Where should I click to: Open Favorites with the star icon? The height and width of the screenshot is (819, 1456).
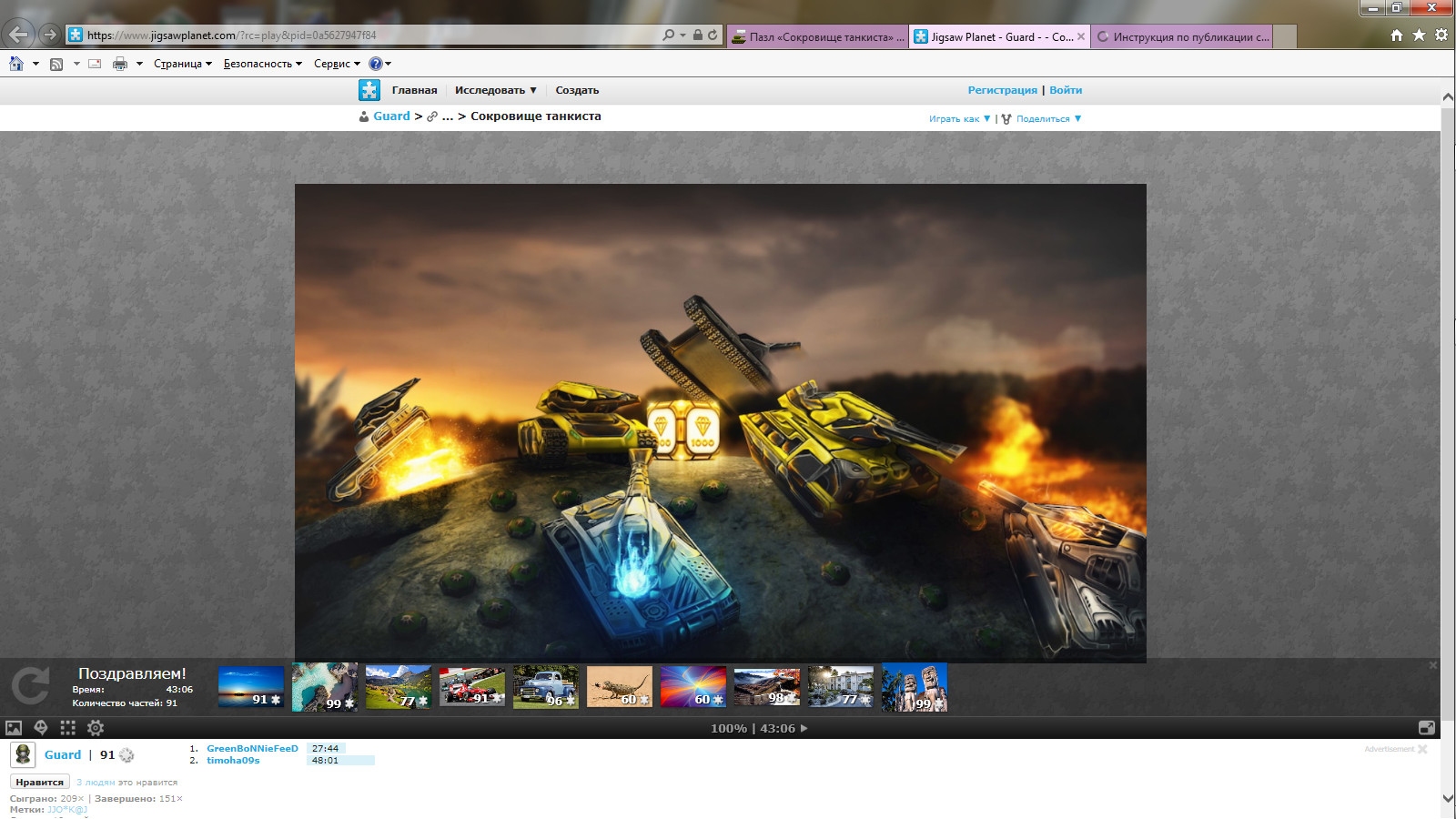click(1419, 35)
